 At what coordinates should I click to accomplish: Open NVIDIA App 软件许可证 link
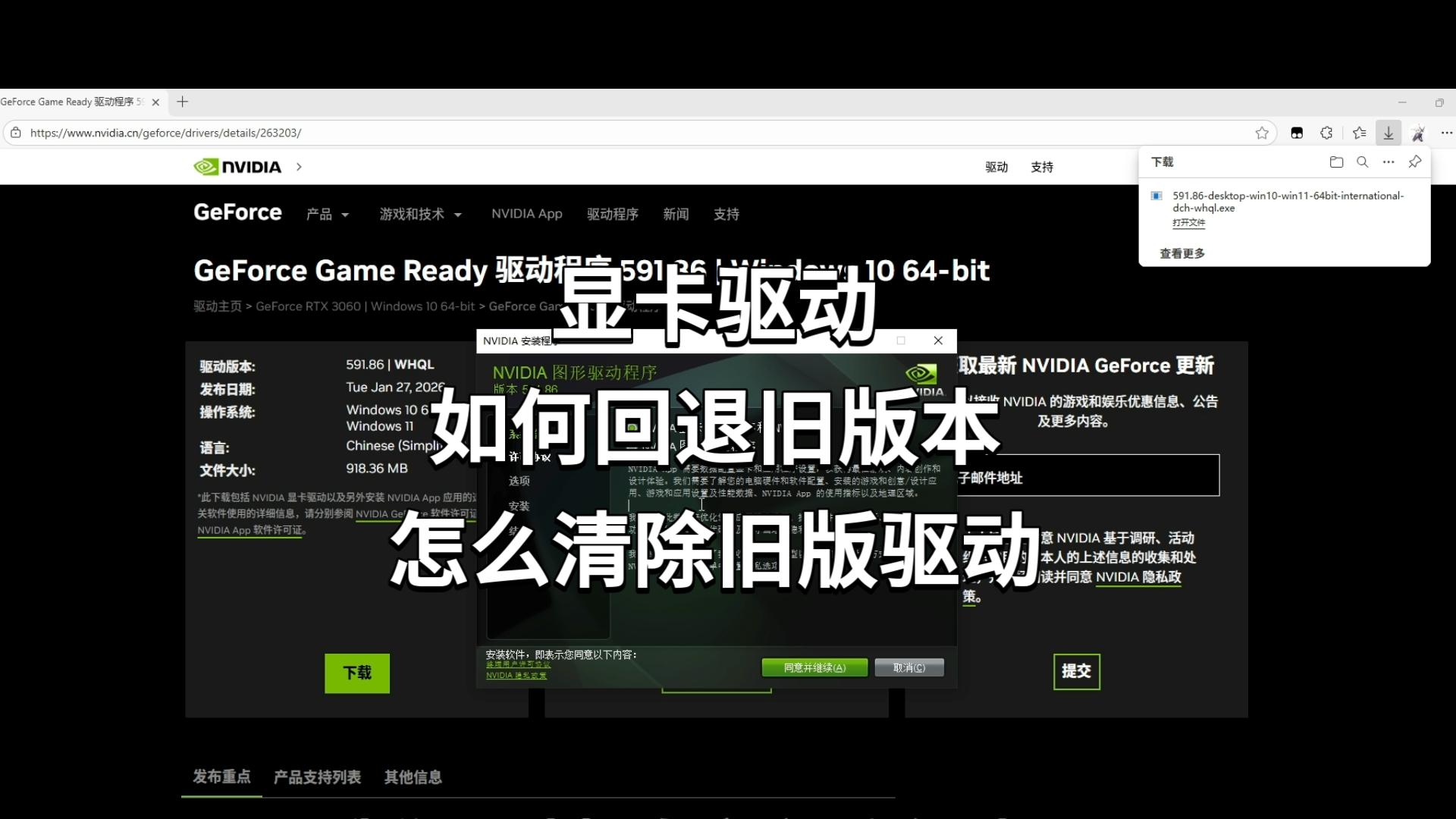(250, 530)
